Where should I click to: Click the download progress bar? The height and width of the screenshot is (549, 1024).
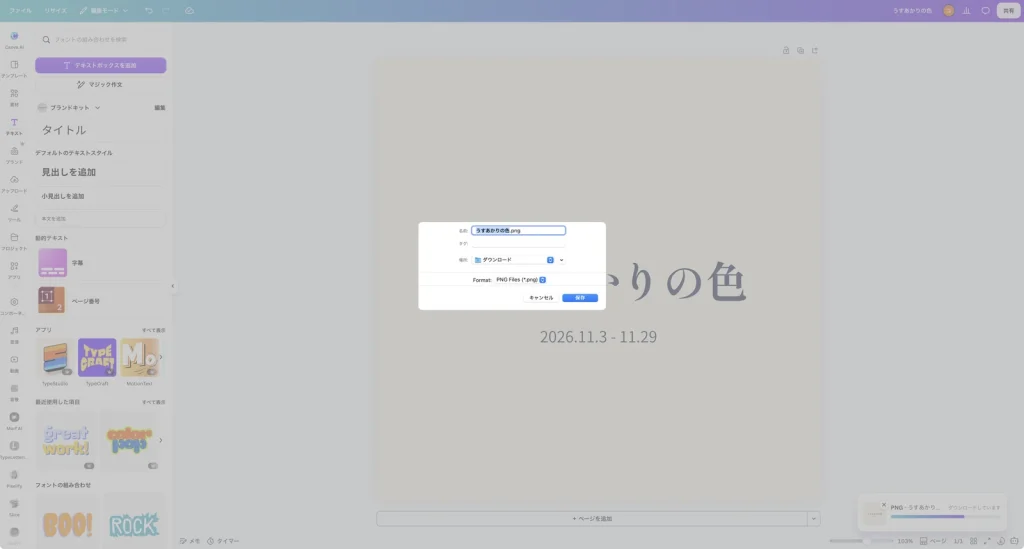(946, 517)
